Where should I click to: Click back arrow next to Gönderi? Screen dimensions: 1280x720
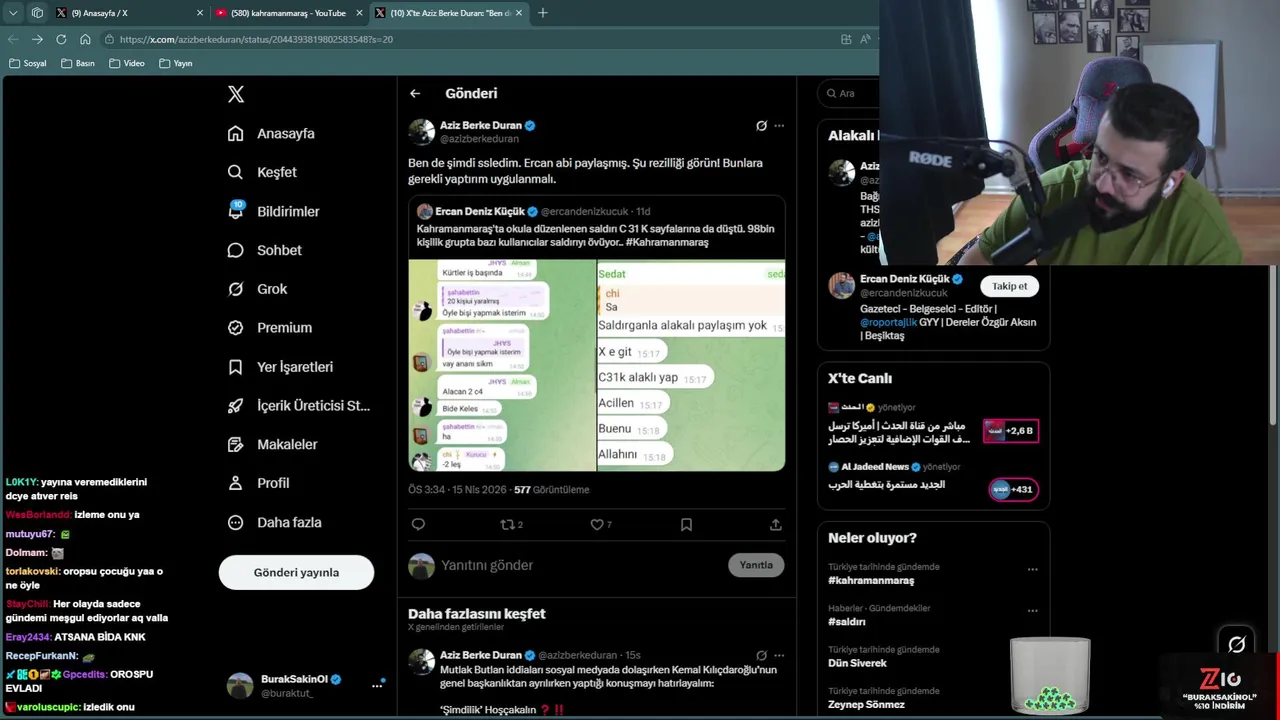pyautogui.click(x=415, y=93)
